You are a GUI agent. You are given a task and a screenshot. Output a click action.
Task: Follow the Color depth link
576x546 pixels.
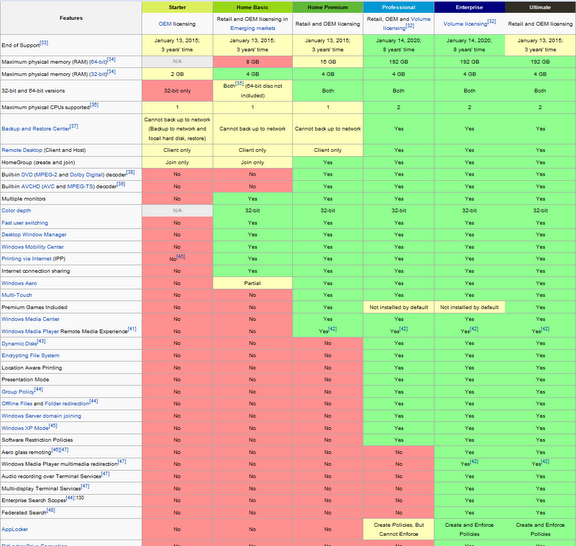[x=16, y=211]
